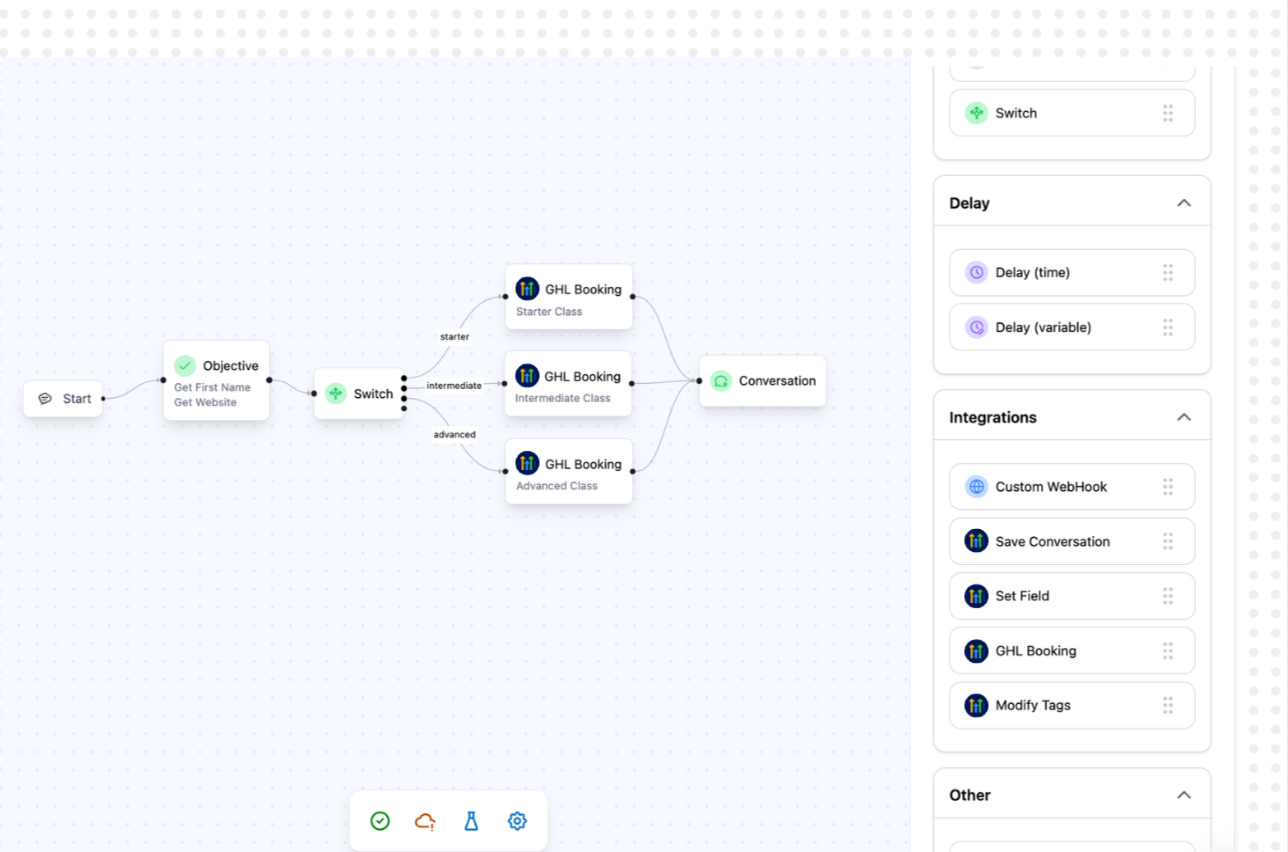Click the GHL icon on Advanced Class node

(x=527, y=463)
